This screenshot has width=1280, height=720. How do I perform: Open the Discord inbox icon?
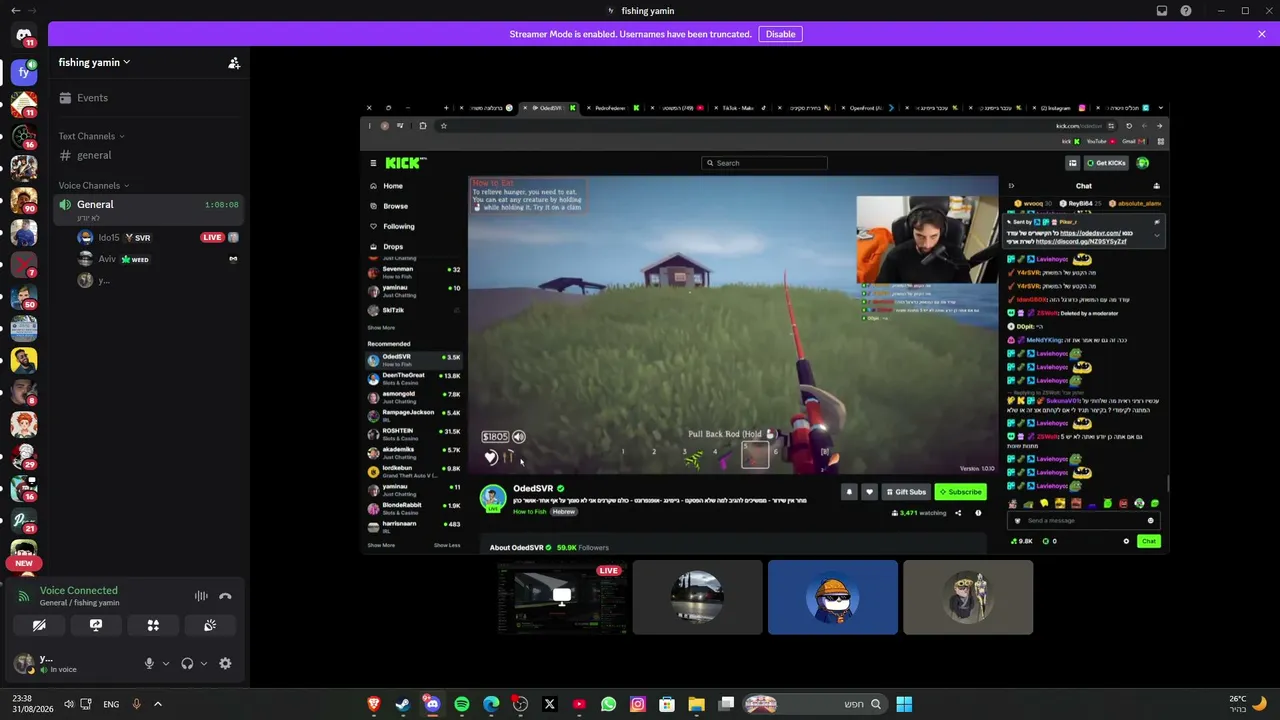point(1162,11)
